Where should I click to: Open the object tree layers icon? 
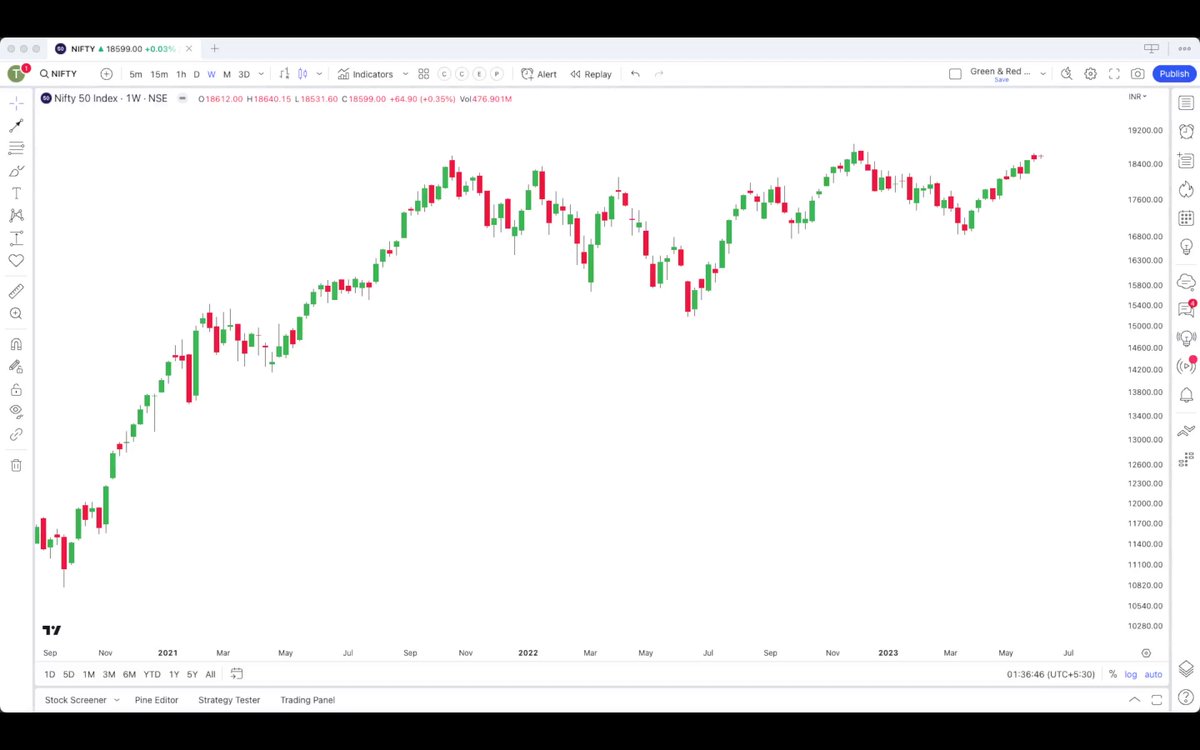coord(1186,668)
